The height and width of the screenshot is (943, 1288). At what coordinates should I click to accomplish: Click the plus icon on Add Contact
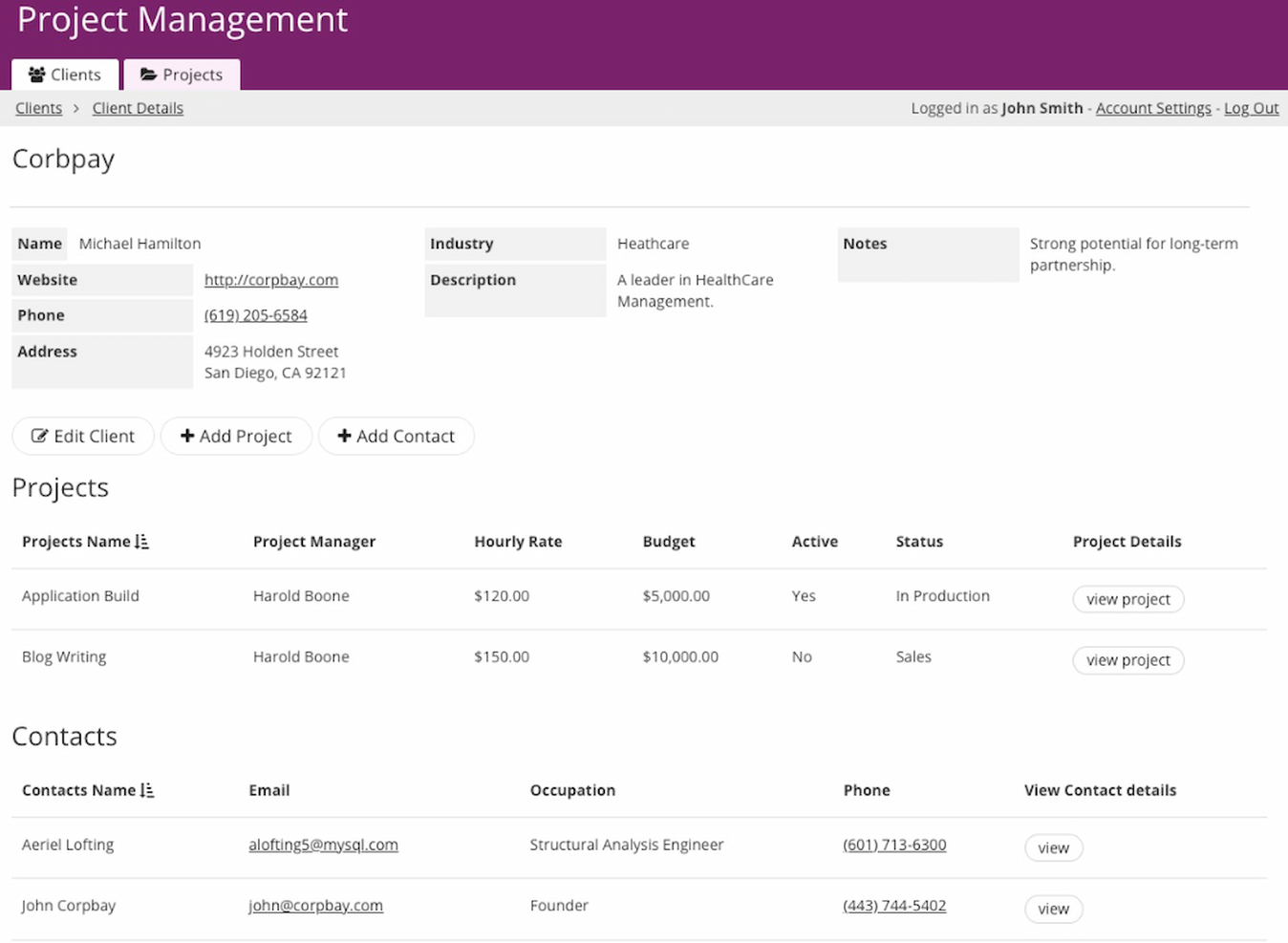pos(344,436)
